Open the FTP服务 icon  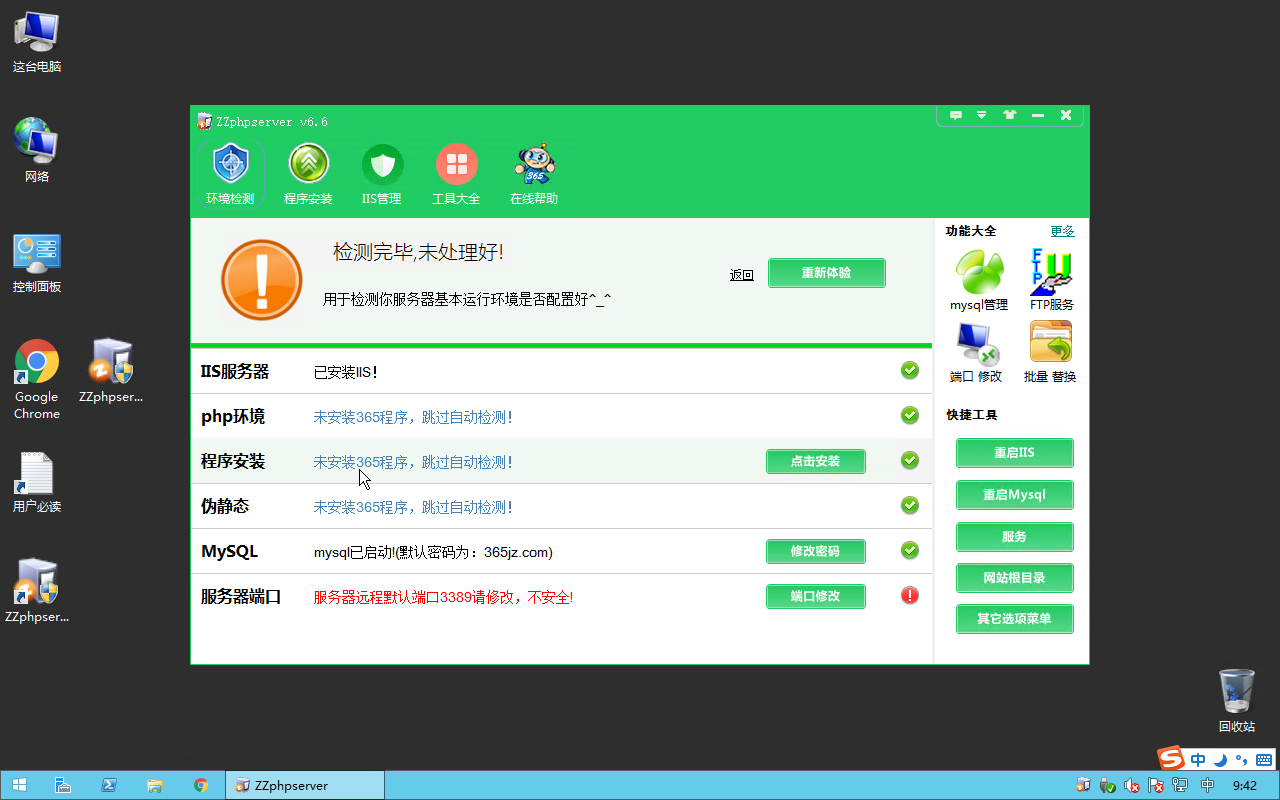tap(1052, 281)
